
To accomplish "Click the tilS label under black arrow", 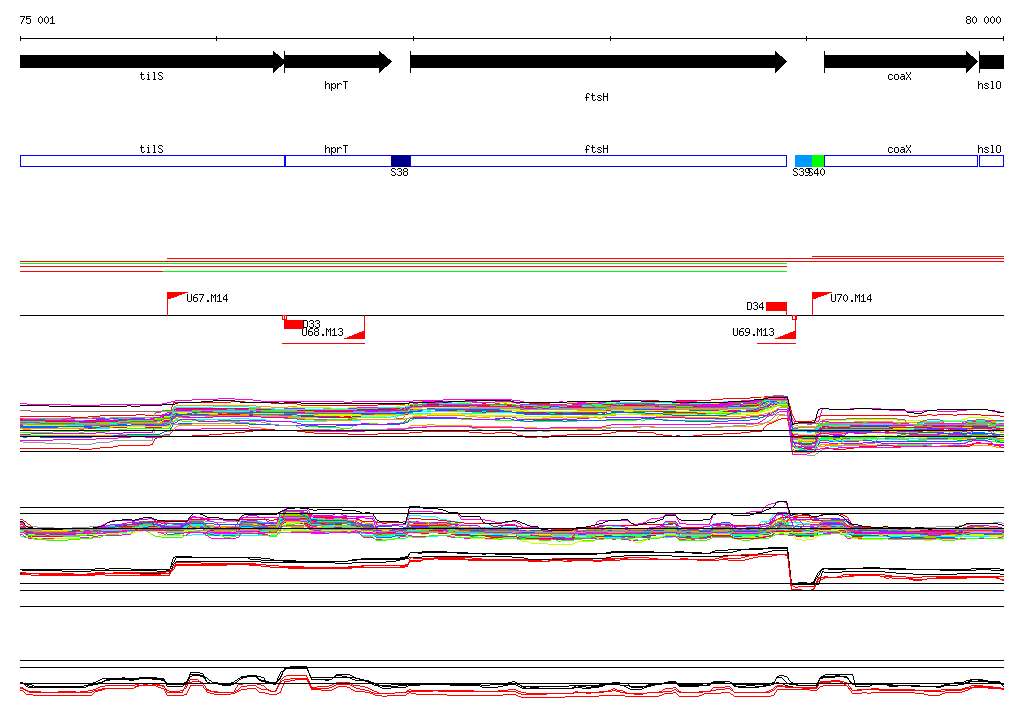I will pyautogui.click(x=152, y=76).
